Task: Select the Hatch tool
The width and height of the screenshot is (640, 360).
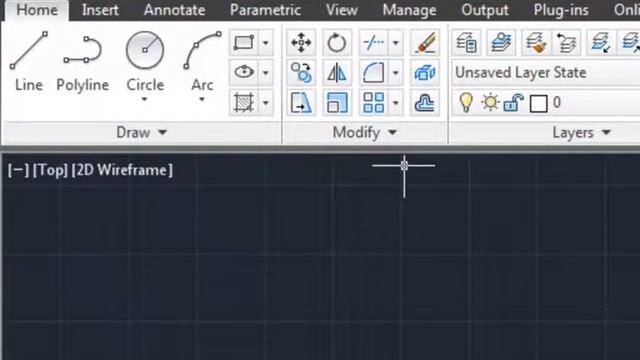Action: tap(243, 102)
